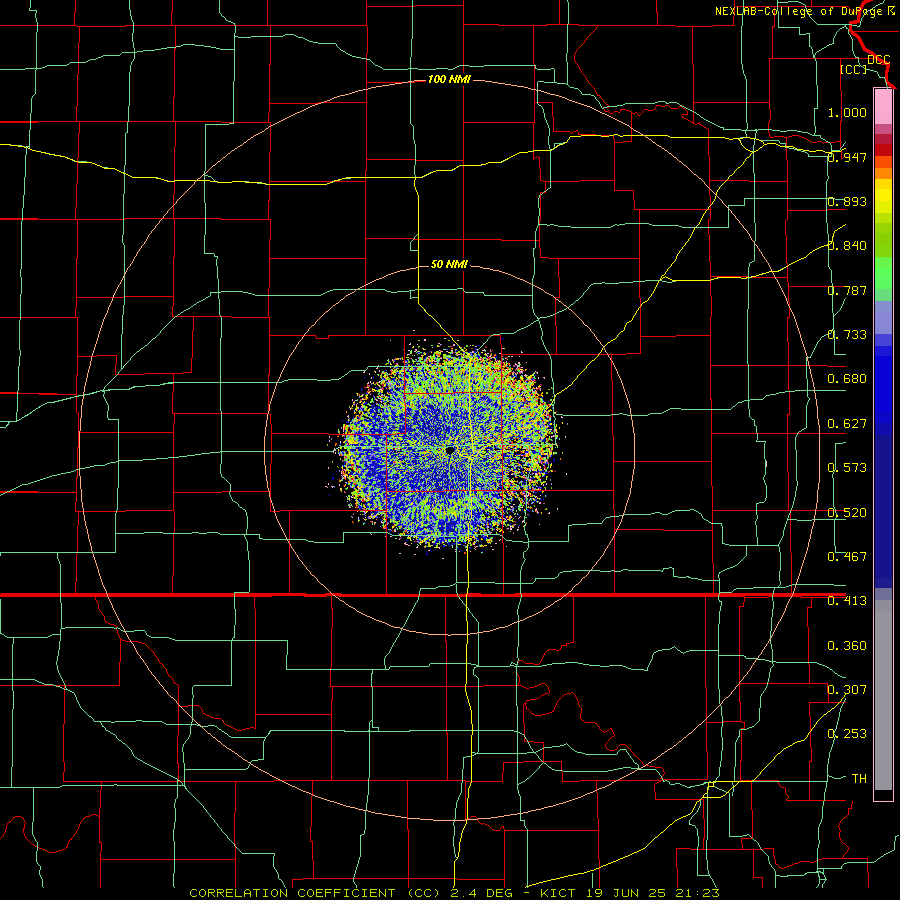Click the 0.893 legend value
The image size is (900, 900).
pos(847,201)
